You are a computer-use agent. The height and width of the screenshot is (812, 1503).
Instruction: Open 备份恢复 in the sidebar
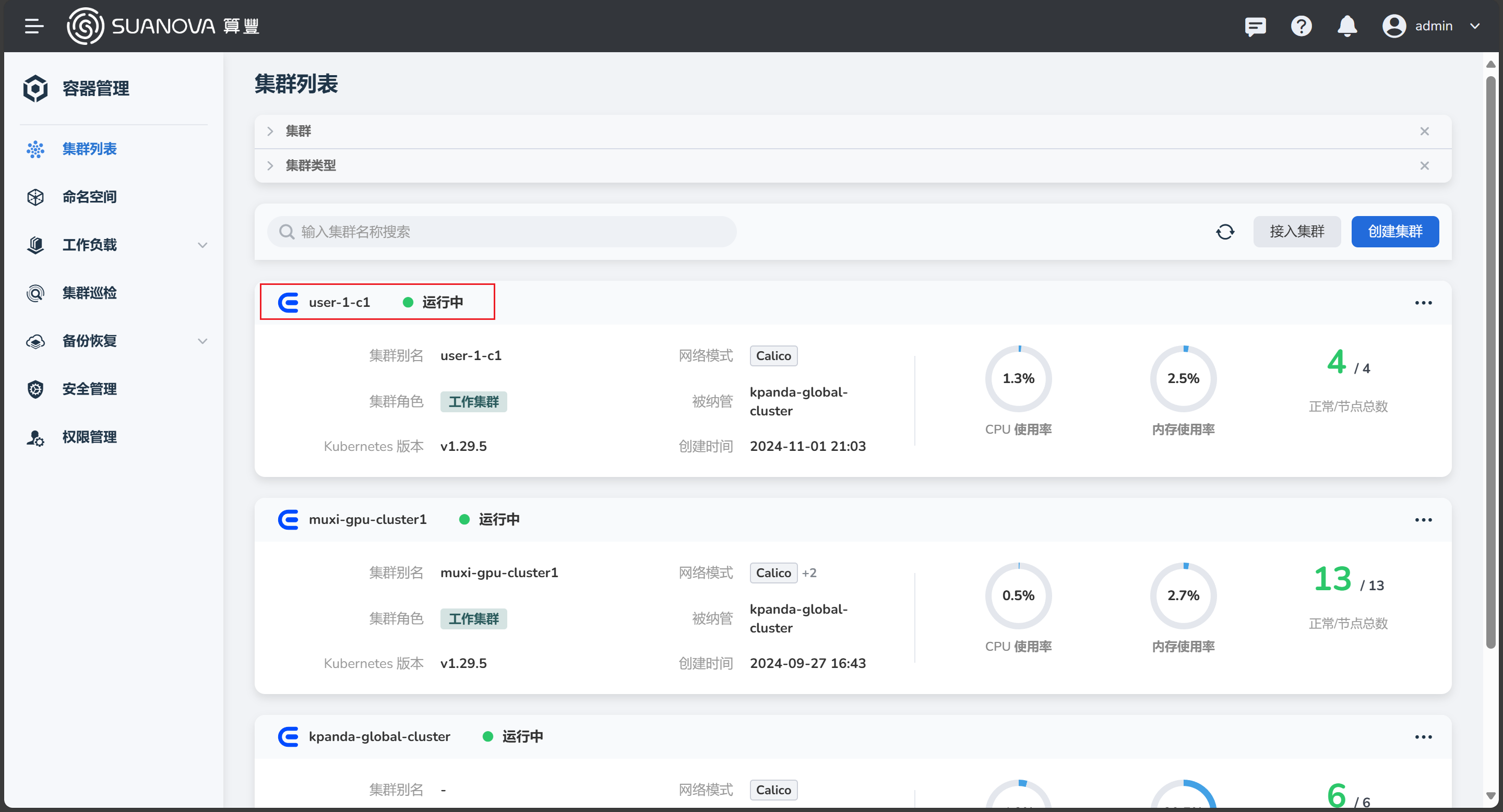(89, 341)
